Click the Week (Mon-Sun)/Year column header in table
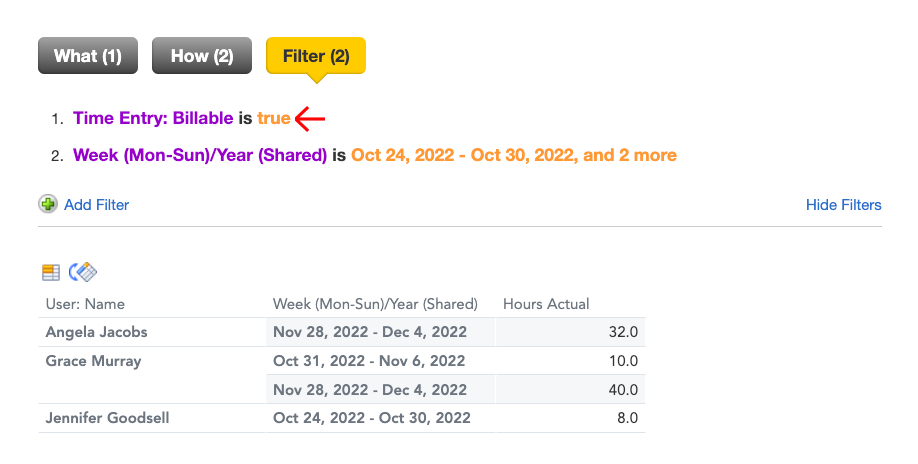918x464 pixels. coord(375,304)
